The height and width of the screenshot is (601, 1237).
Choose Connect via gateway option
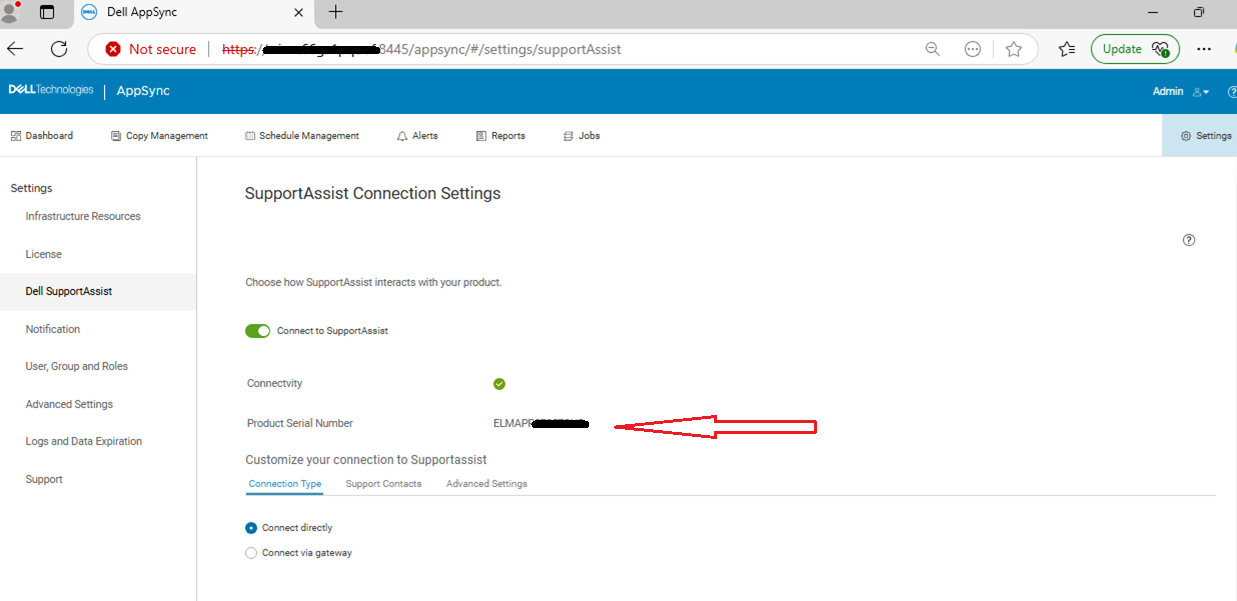(x=251, y=552)
